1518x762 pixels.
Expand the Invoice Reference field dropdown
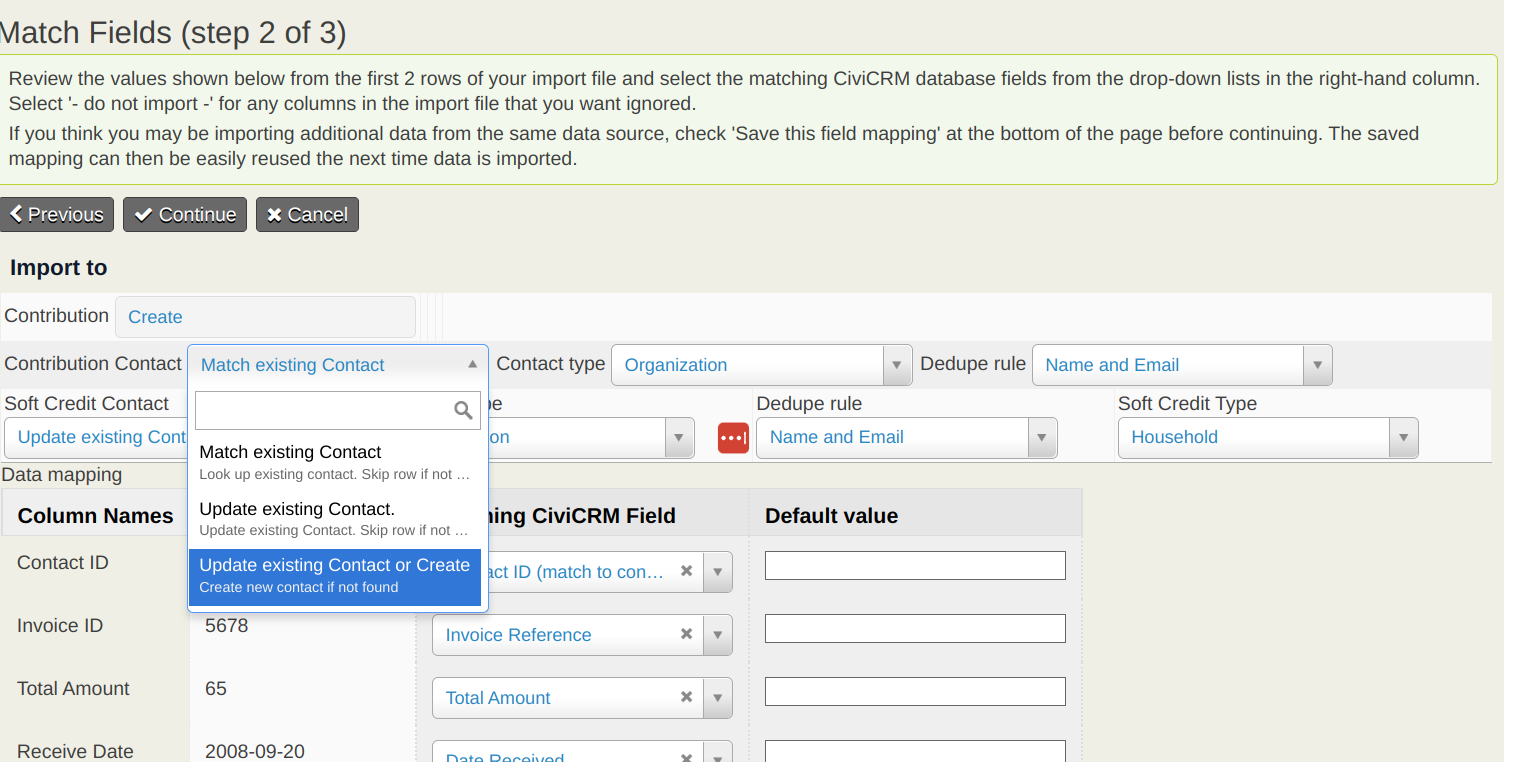[718, 635]
